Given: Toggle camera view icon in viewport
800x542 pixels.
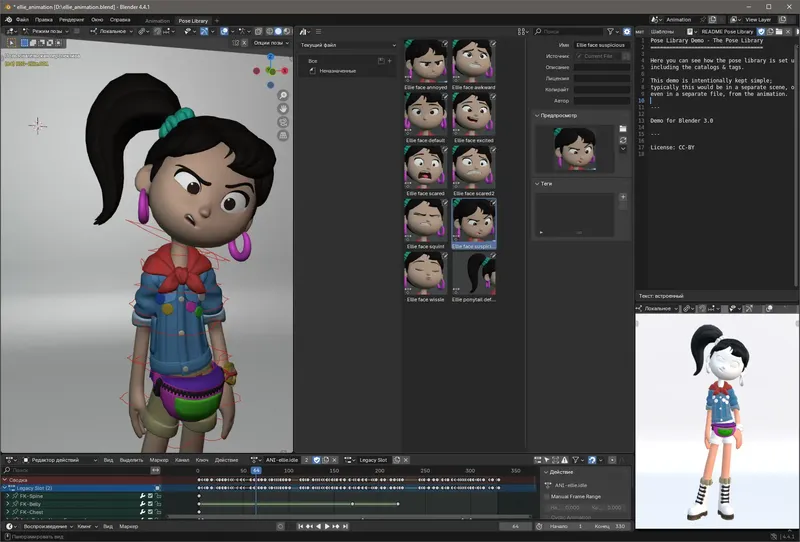Looking at the screenshot, I should (283, 122).
